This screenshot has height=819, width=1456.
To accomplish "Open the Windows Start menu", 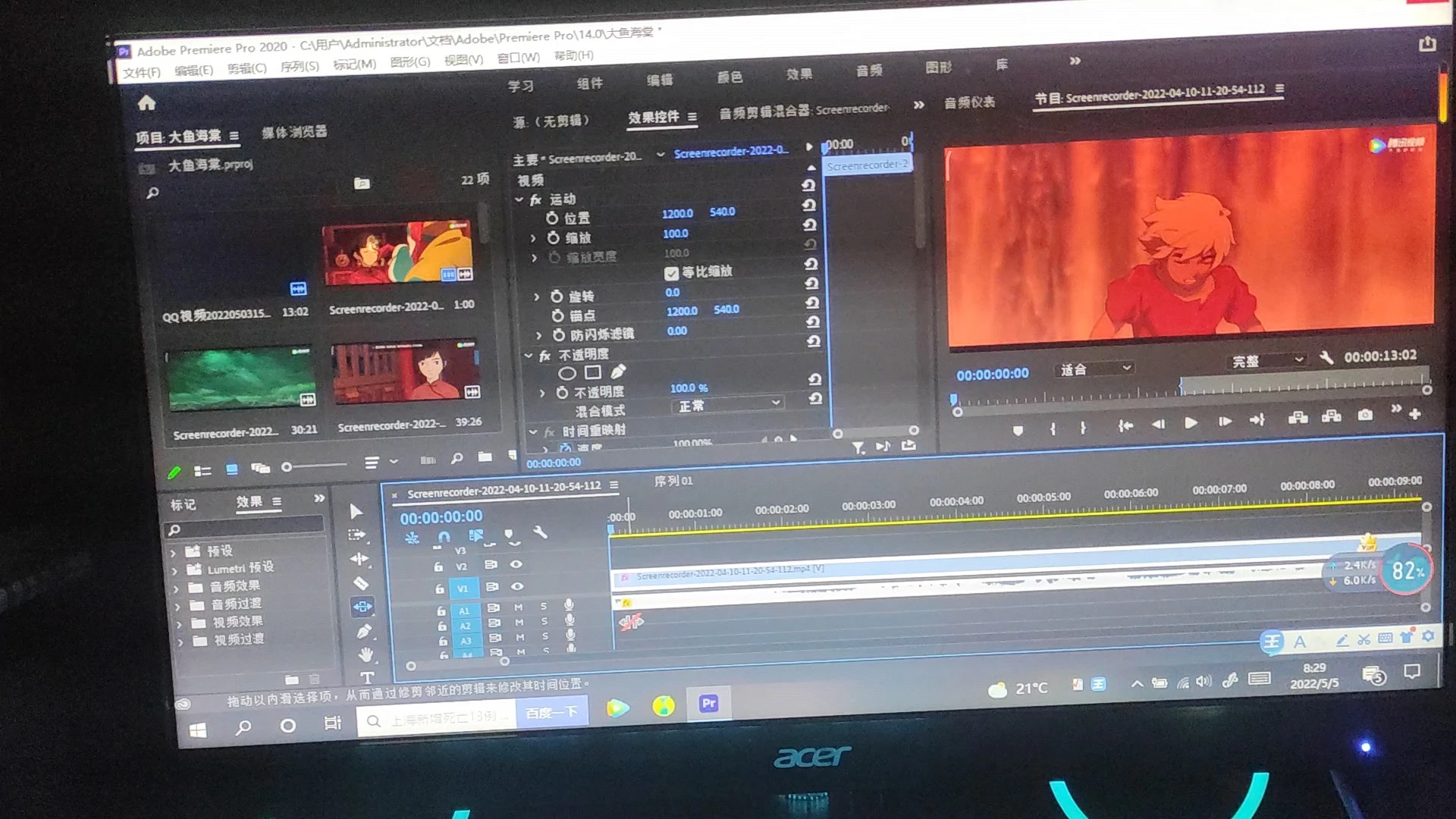I will click(x=198, y=731).
